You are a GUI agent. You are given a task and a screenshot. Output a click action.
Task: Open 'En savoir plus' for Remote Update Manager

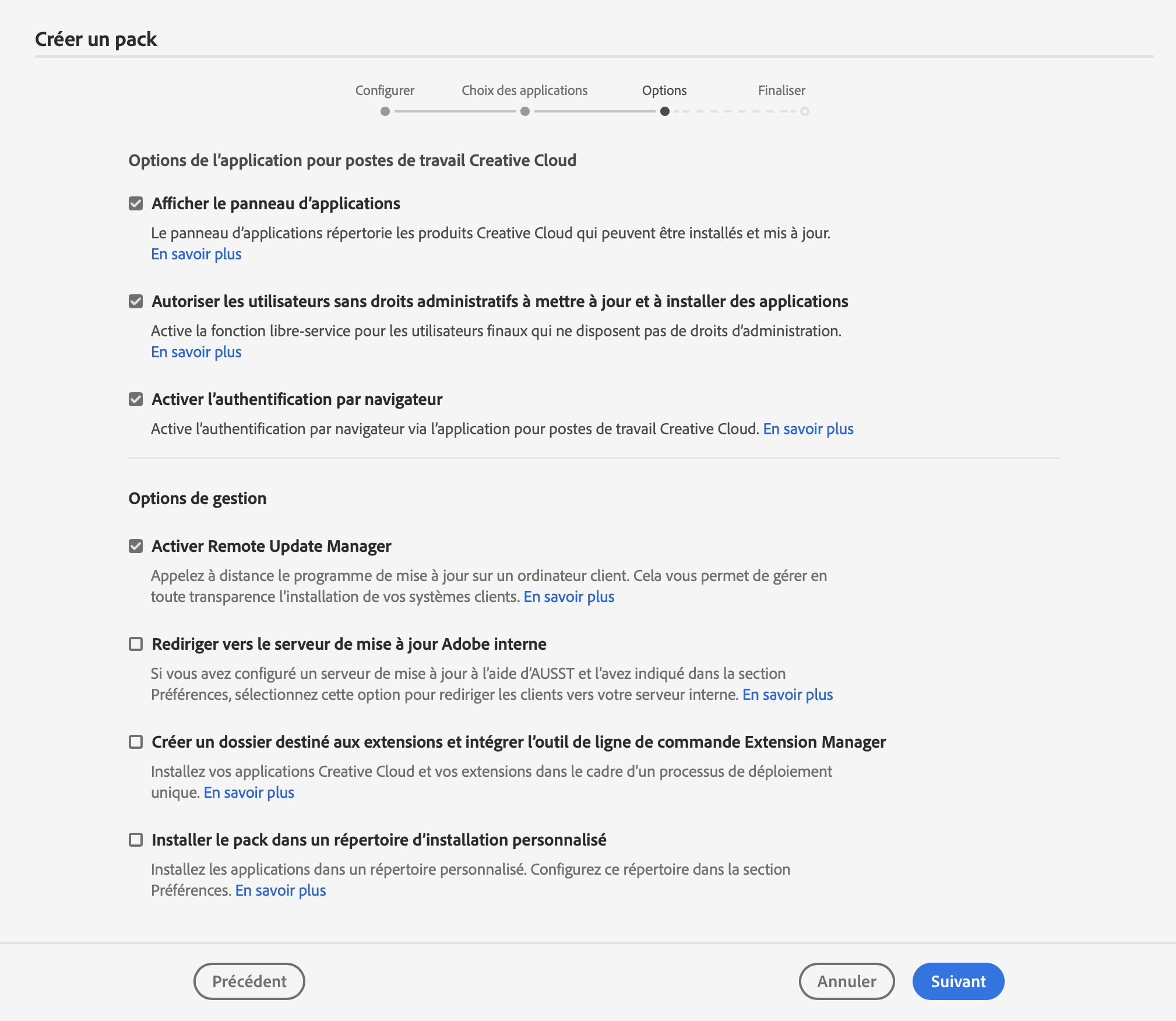point(569,597)
